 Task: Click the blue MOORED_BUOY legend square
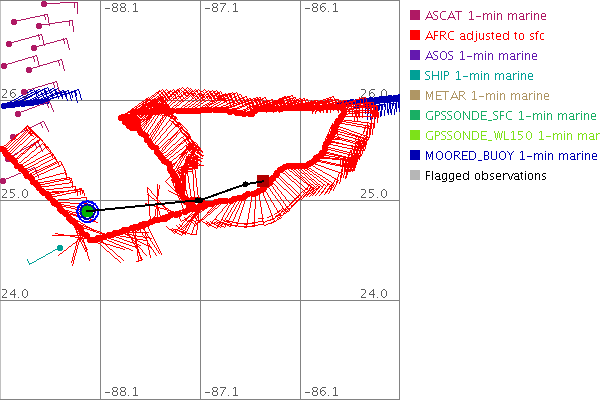[415, 156]
